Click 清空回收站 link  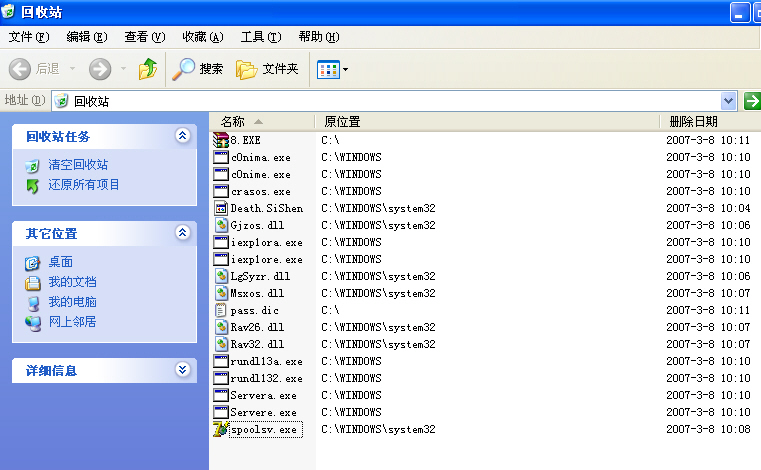pyautogui.click(x=78, y=165)
